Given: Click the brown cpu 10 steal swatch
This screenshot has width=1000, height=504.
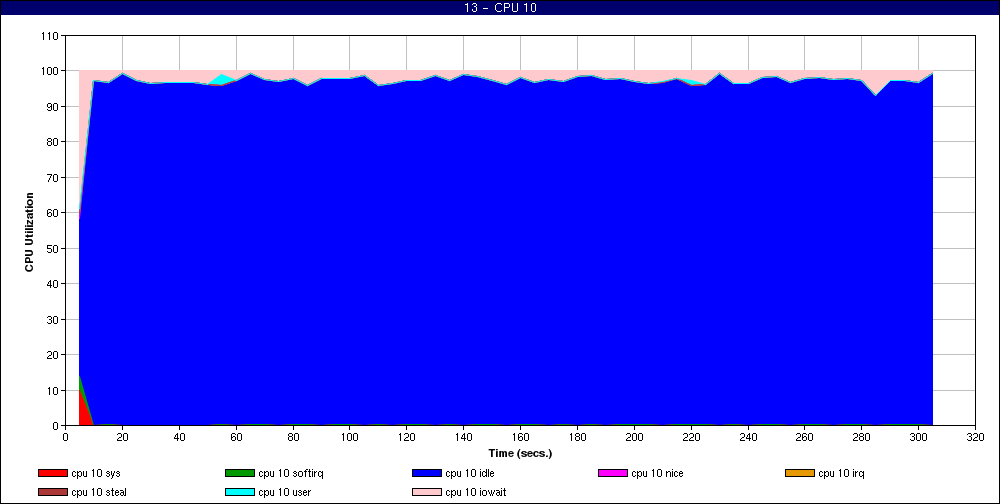Looking at the screenshot, I should 53,493.
